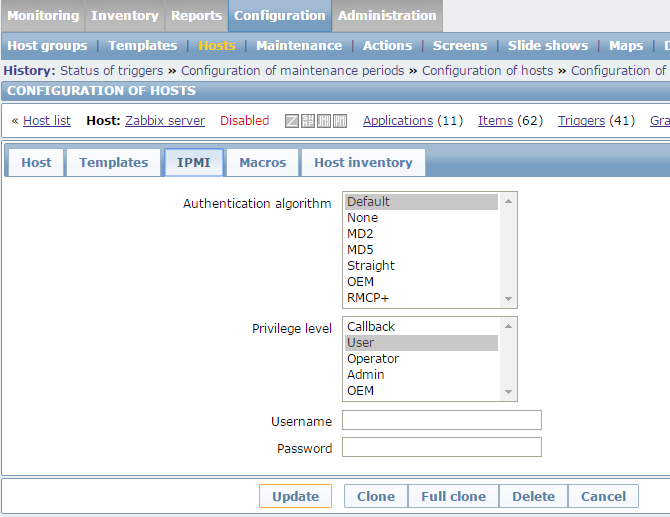Switch to the Host tab

36,162
